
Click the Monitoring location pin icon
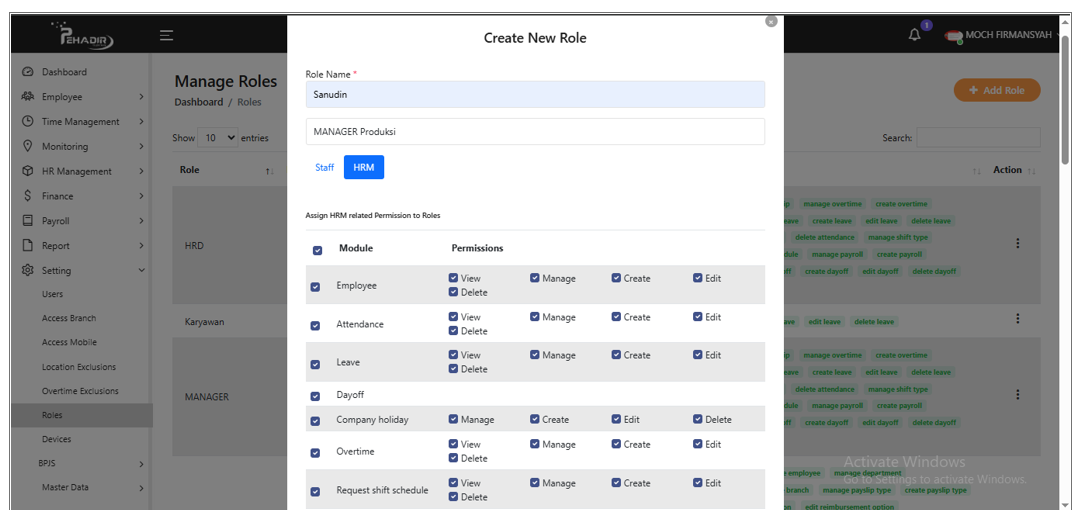click(x=28, y=146)
